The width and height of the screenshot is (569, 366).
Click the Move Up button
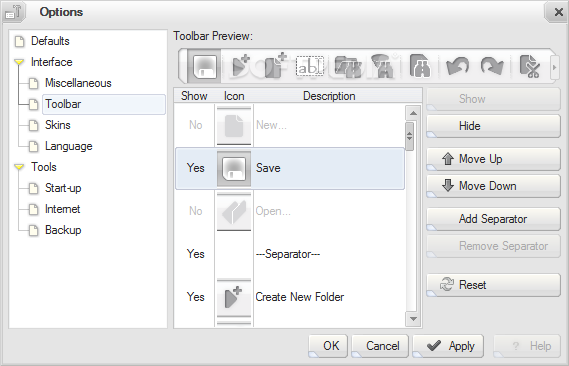point(494,159)
